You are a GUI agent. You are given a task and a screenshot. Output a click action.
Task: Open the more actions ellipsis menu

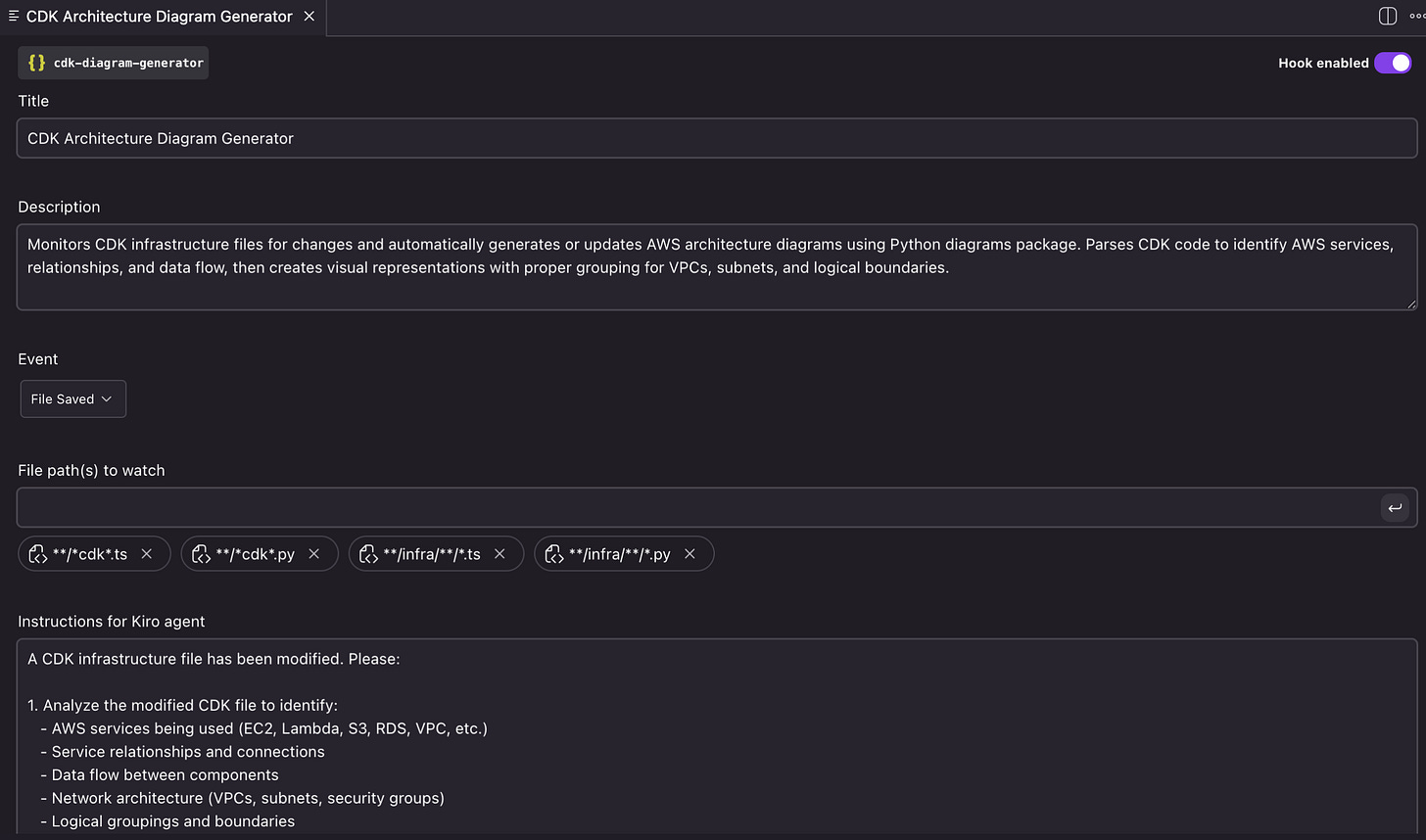tap(1417, 17)
